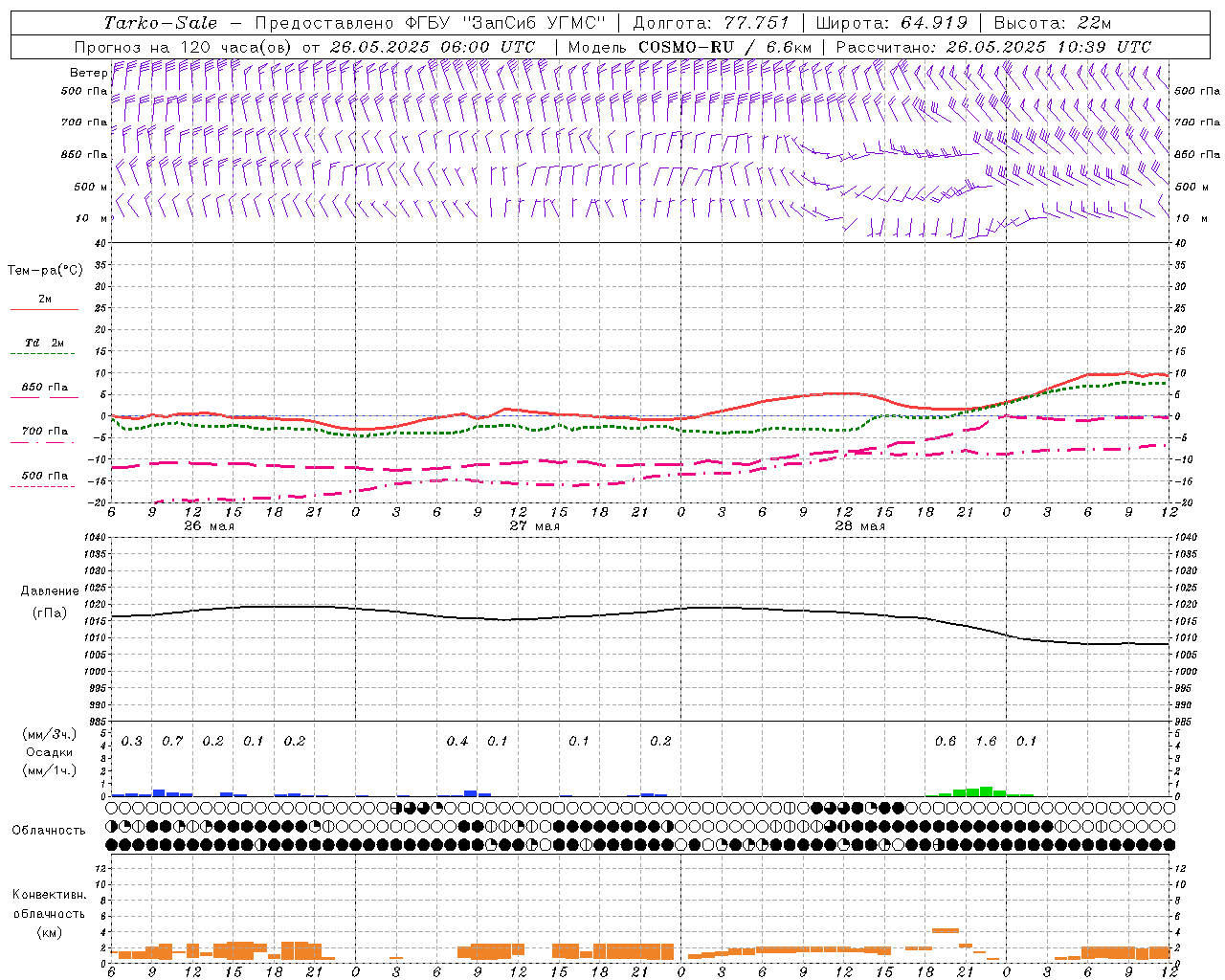1225x980 pixels.
Task: Click the '(мм/1ч.)' precipitation unit label
Action: [48, 770]
